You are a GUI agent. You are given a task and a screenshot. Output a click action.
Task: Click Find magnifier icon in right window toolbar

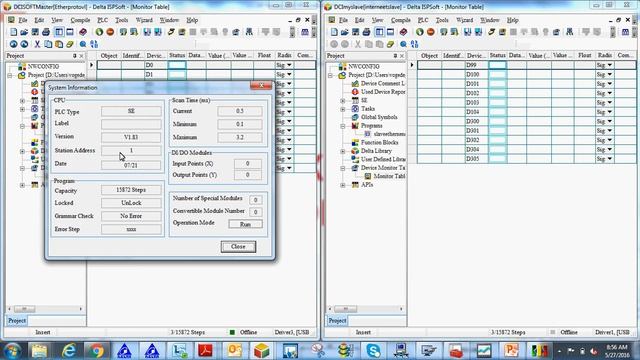(403, 44)
